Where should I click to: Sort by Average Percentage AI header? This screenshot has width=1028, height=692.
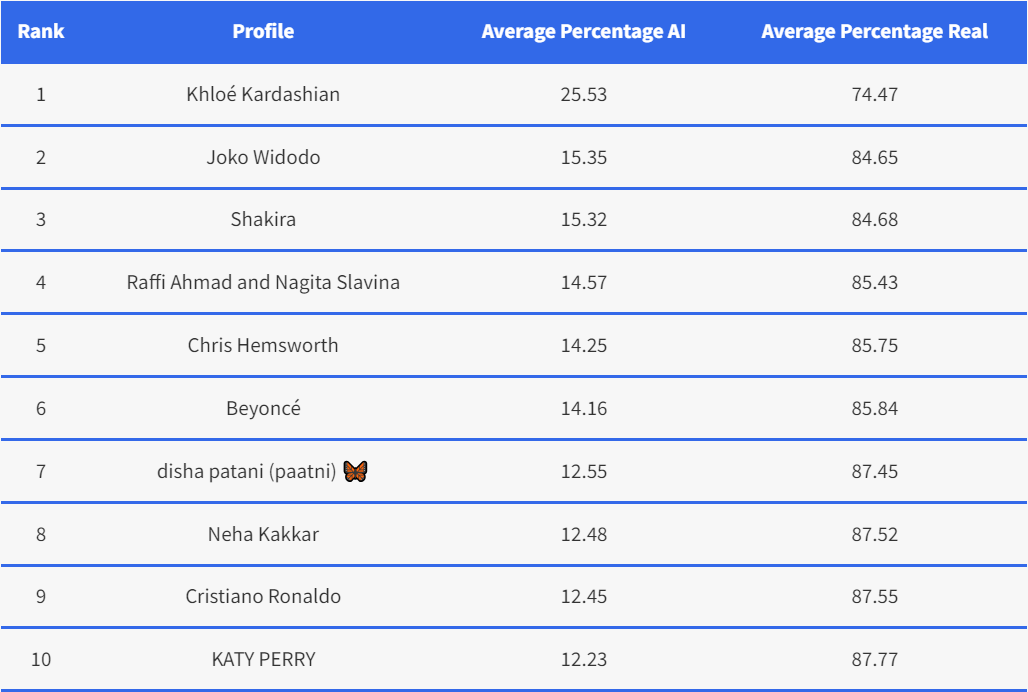click(x=583, y=31)
